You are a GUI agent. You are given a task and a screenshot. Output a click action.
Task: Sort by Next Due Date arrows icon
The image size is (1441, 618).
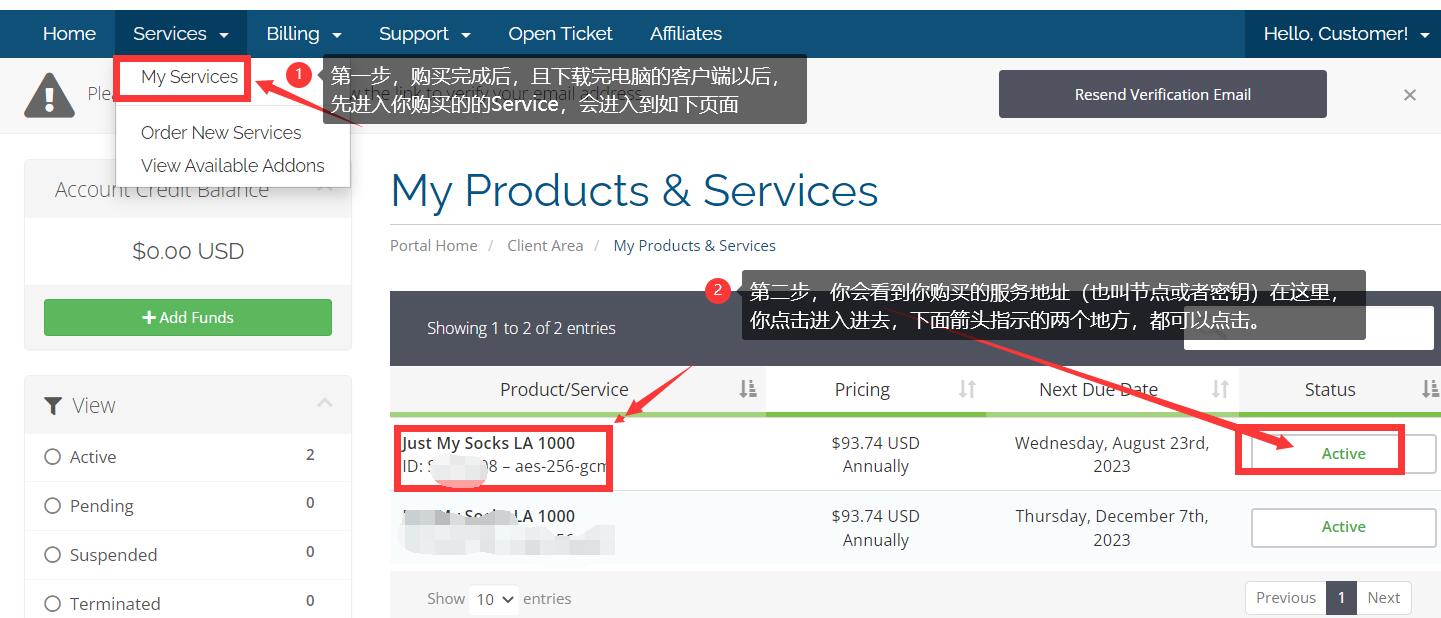point(1220,389)
